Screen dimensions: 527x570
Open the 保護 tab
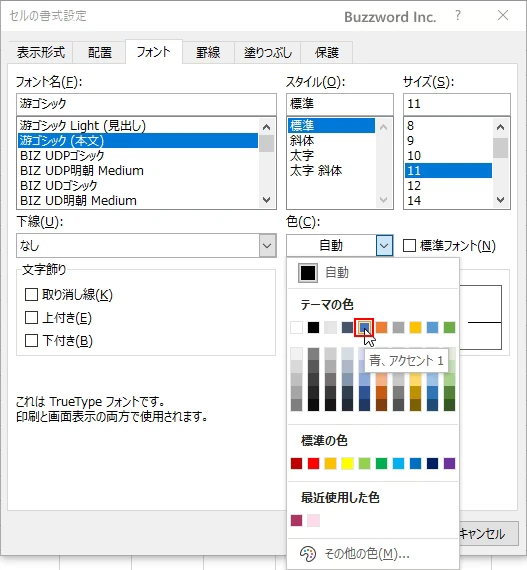pos(327,53)
